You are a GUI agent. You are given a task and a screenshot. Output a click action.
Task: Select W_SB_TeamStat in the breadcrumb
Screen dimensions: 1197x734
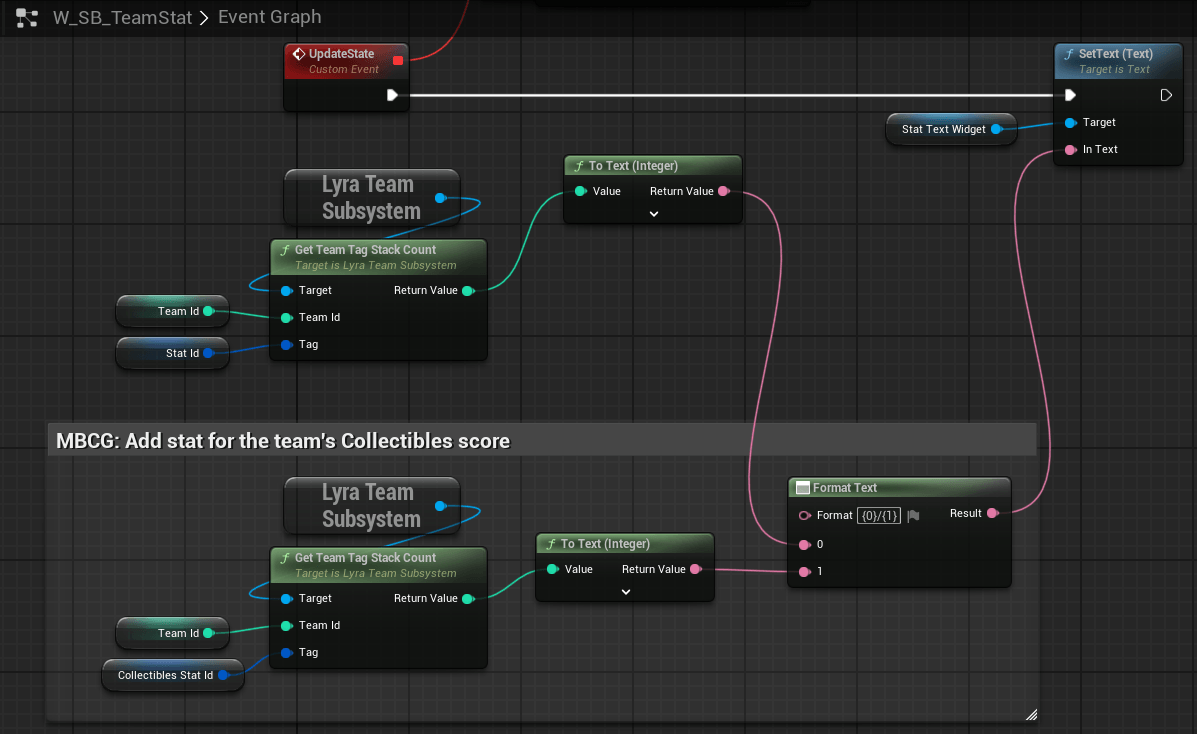click(x=122, y=17)
